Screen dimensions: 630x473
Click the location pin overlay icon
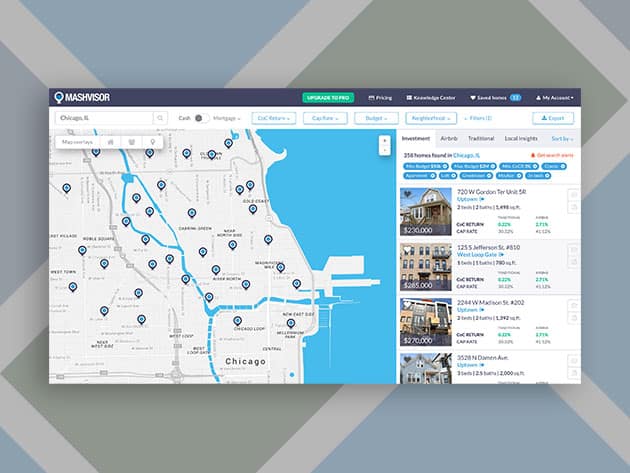pos(152,143)
